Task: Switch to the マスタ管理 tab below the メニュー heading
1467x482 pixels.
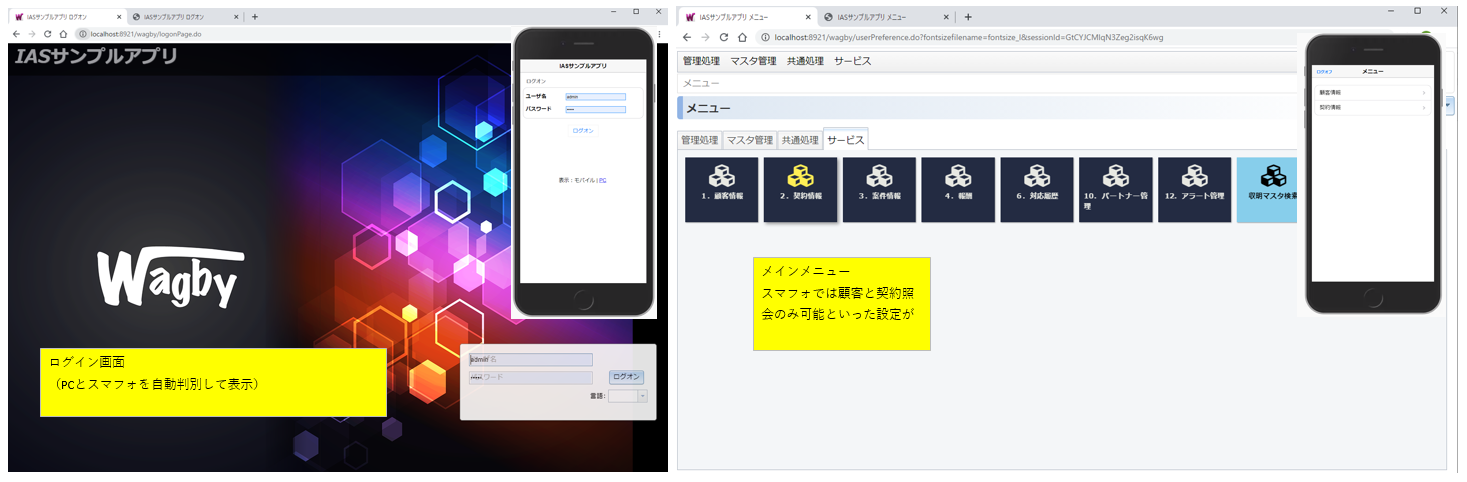Action: tap(749, 140)
